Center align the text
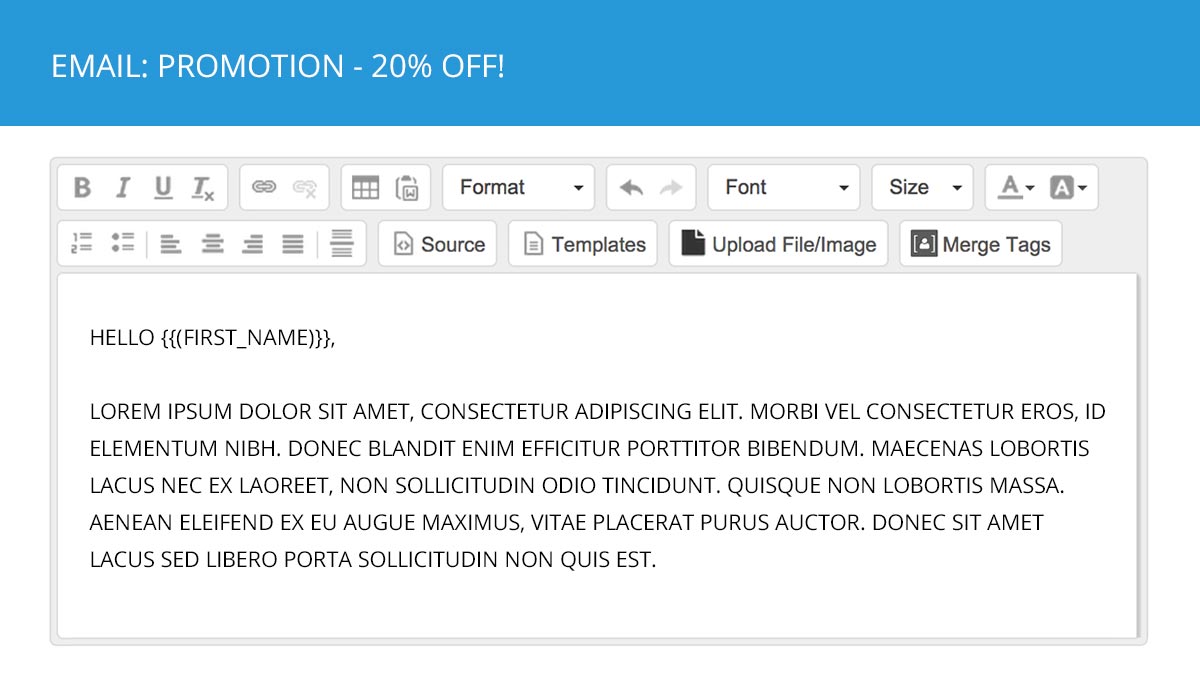The image size is (1200, 675). tap(212, 243)
